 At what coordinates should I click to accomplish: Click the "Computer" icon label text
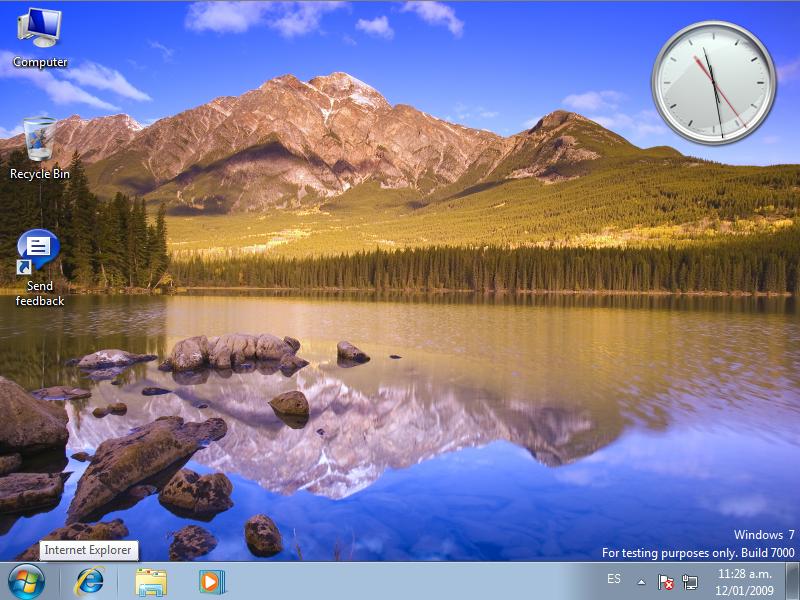click(40, 62)
